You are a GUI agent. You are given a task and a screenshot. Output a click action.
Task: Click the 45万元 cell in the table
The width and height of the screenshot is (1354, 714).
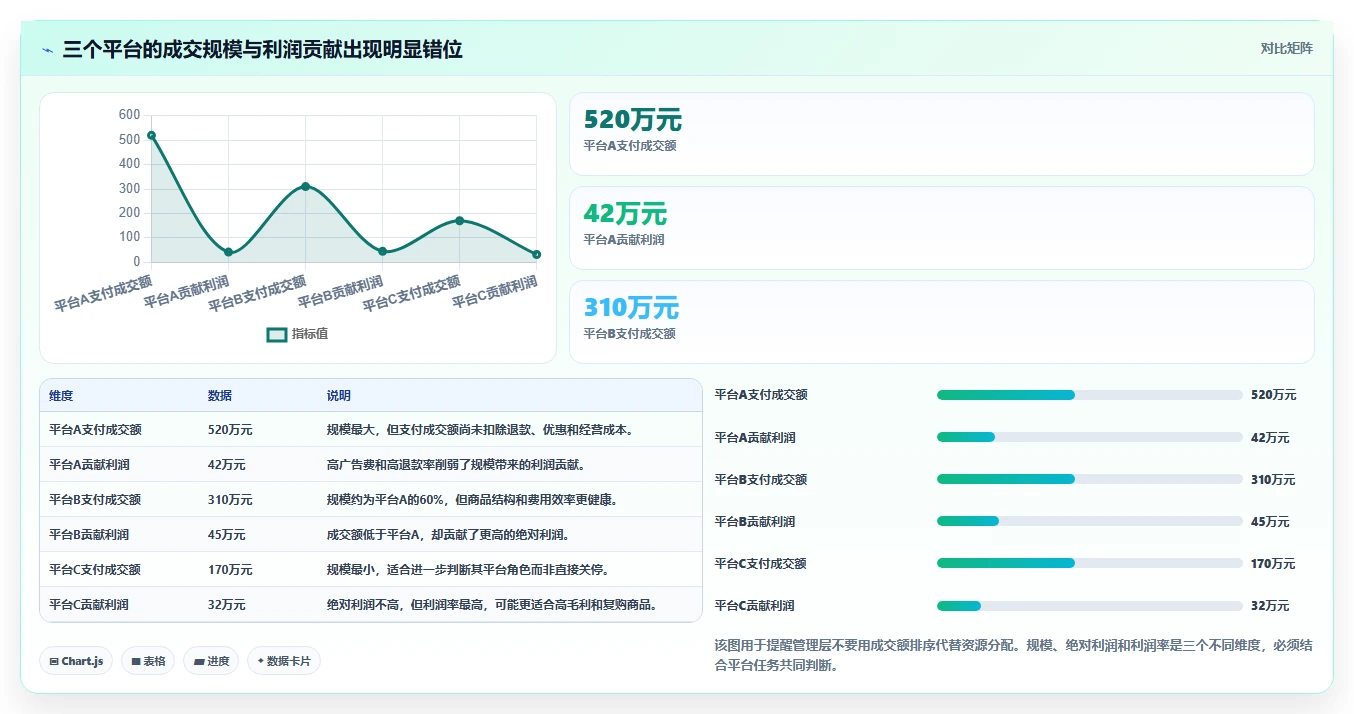[x=227, y=535]
